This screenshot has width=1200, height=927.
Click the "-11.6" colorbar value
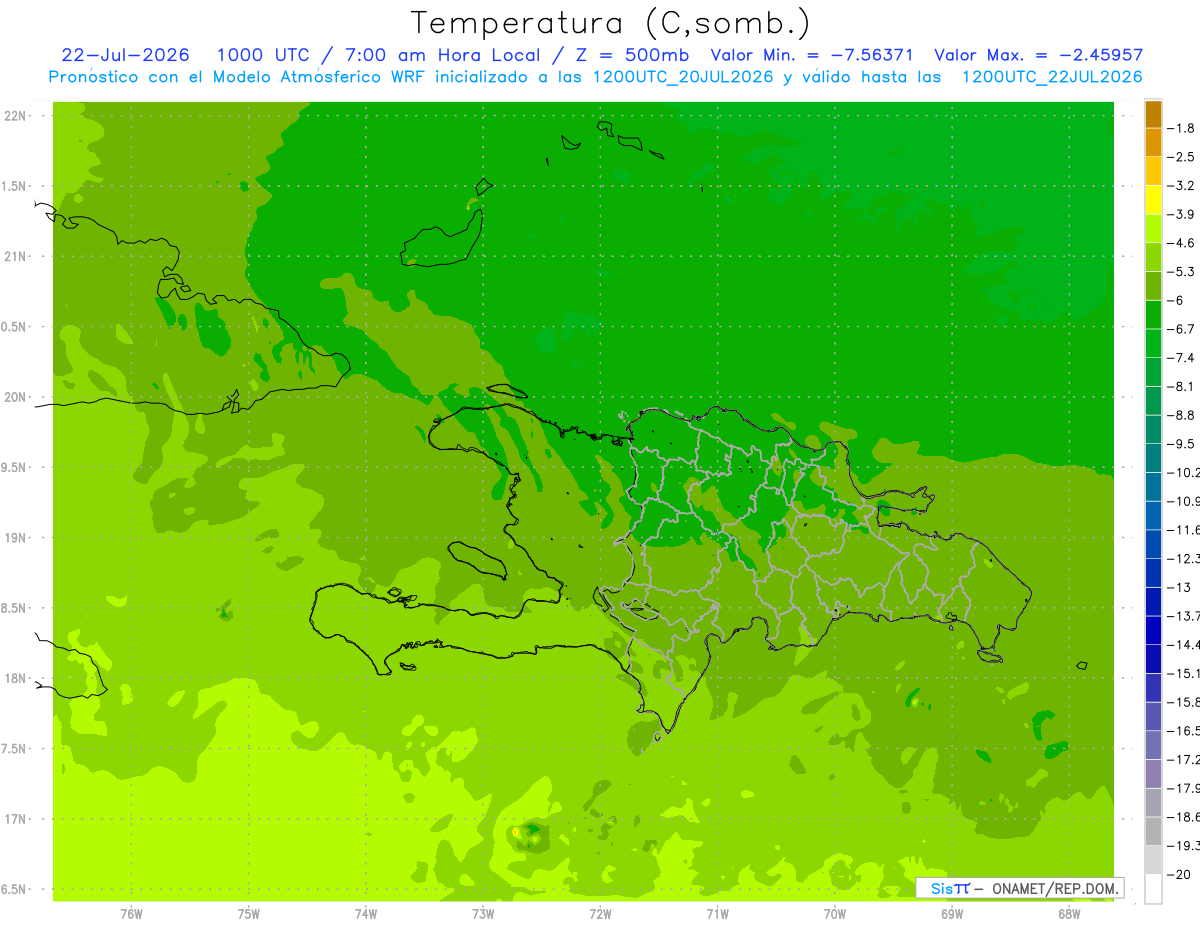pyautogui.click(x=1184, y=530)
